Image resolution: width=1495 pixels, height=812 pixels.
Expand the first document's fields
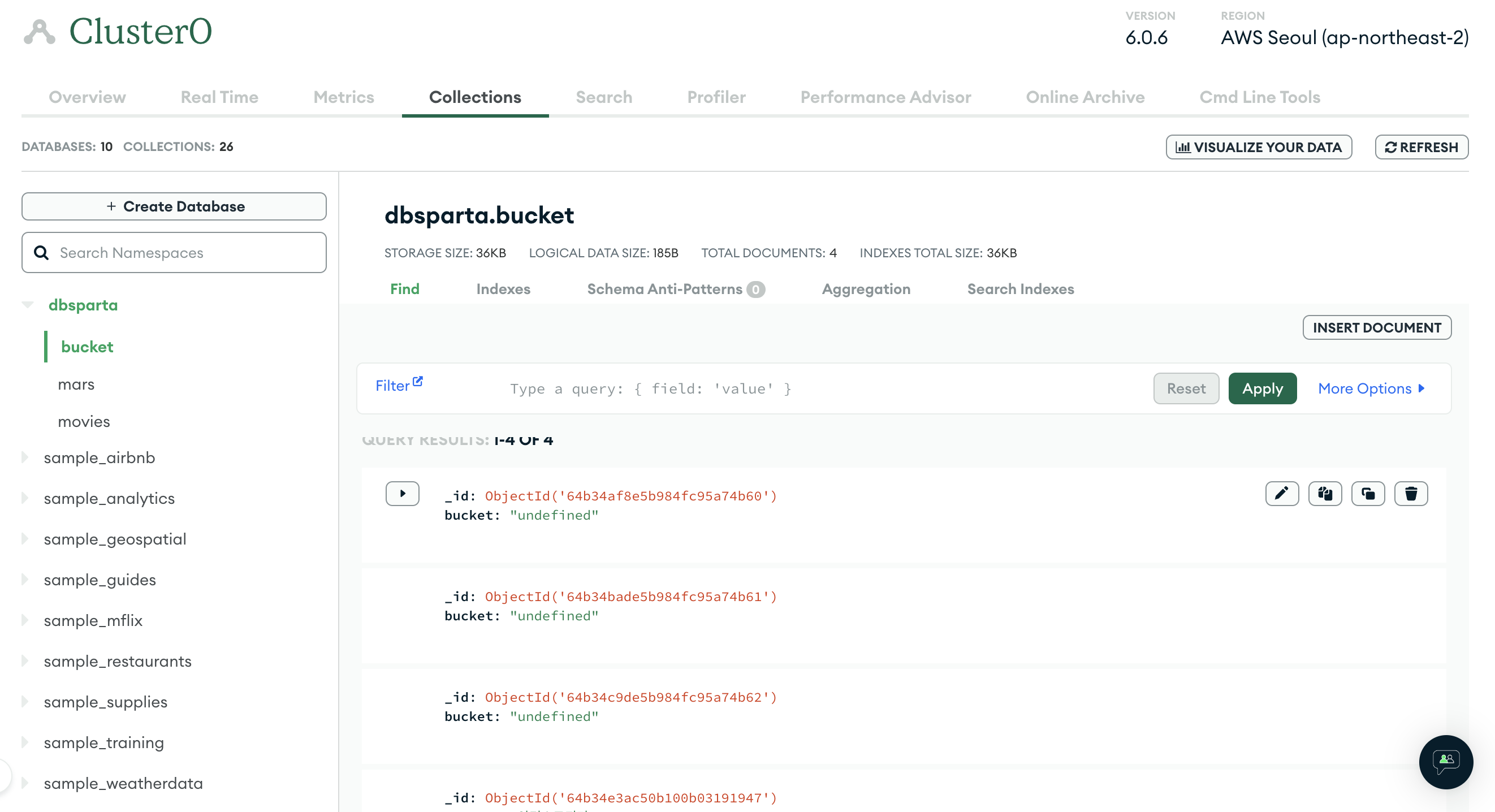click(402, 494)
